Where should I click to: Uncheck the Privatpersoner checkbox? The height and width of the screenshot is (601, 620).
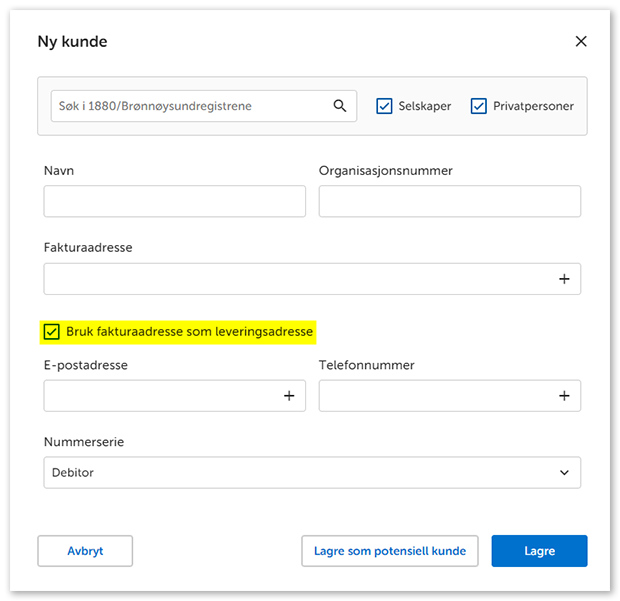tap(478, 106)
